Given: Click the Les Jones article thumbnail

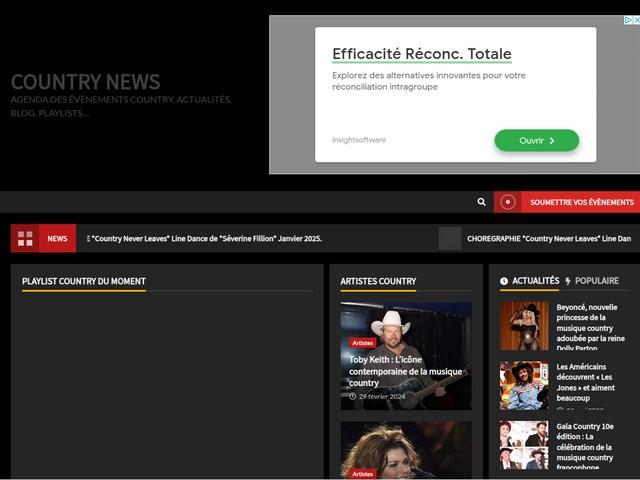Looking at the screenshot, I should pos(524,385).
